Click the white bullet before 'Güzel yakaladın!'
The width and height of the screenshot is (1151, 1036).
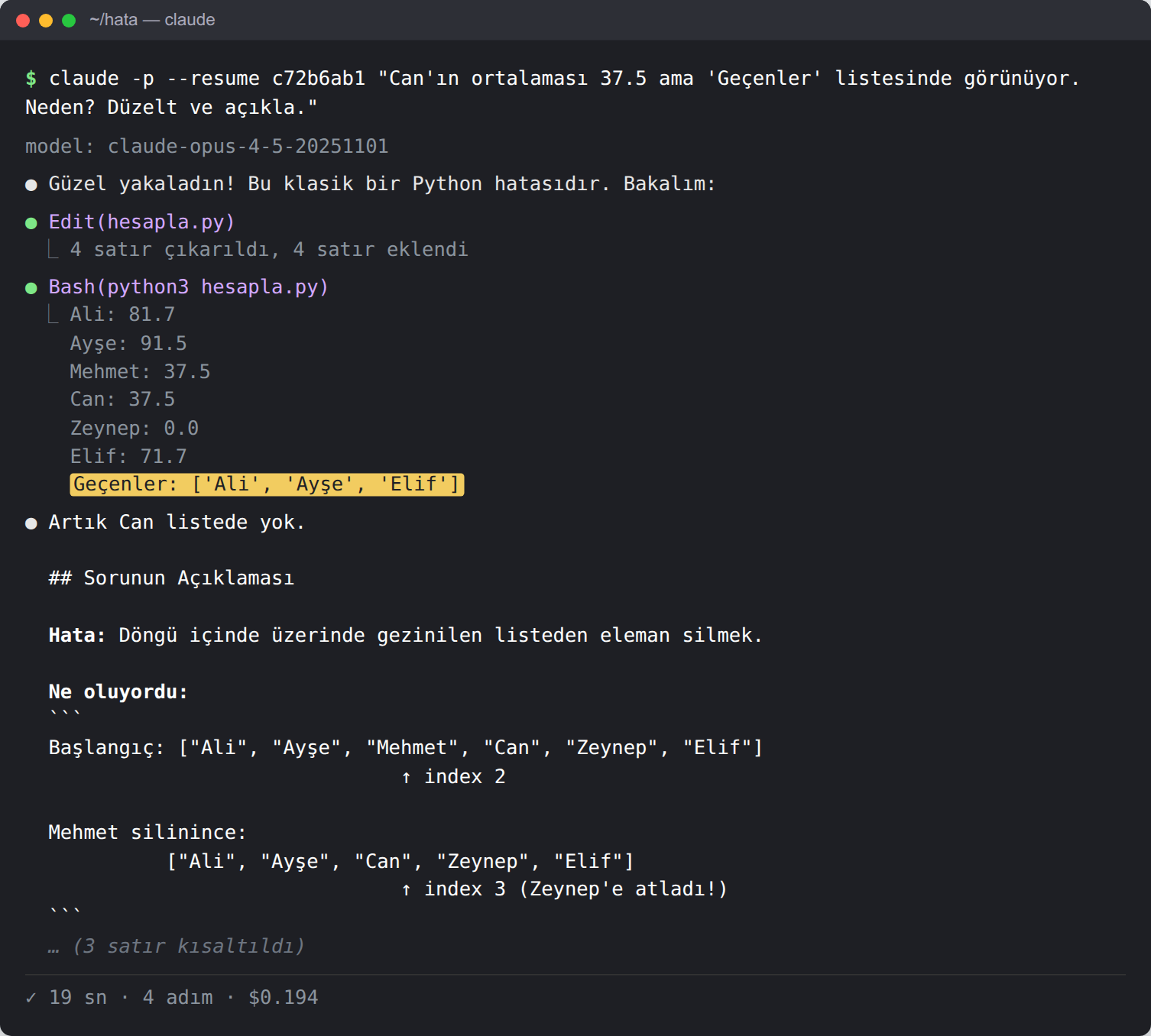pos(31,185)
